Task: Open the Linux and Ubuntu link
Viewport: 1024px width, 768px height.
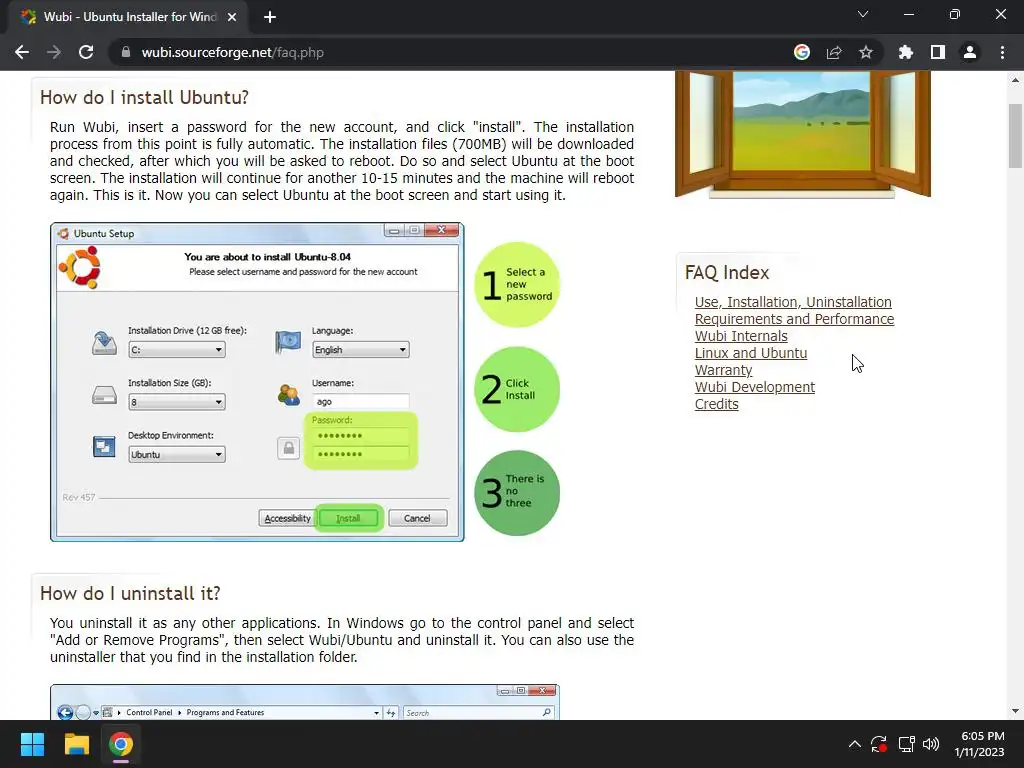Action: coord(751,353)
